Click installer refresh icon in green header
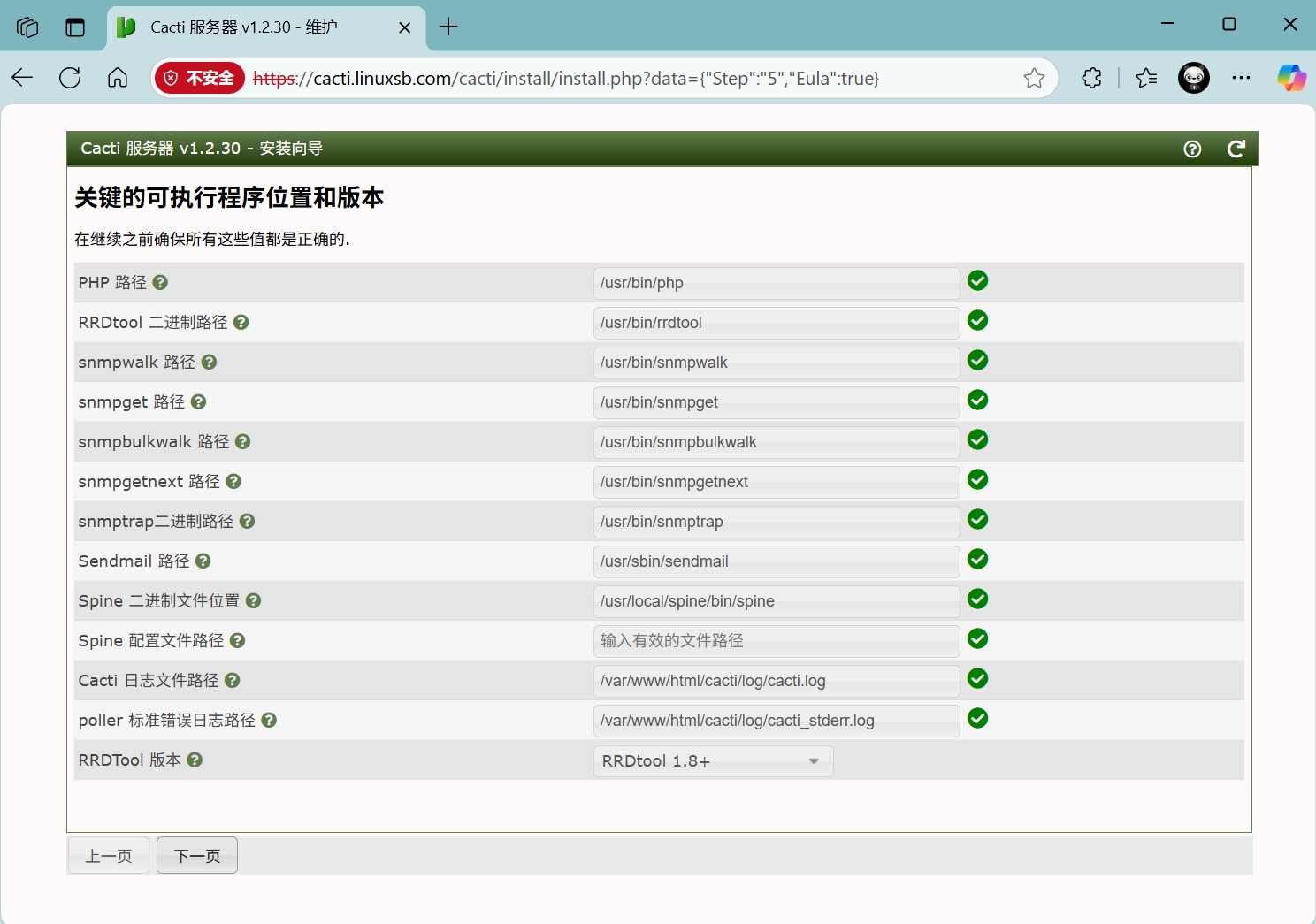Screen dimensions: 1316x924 [1236, 149]
